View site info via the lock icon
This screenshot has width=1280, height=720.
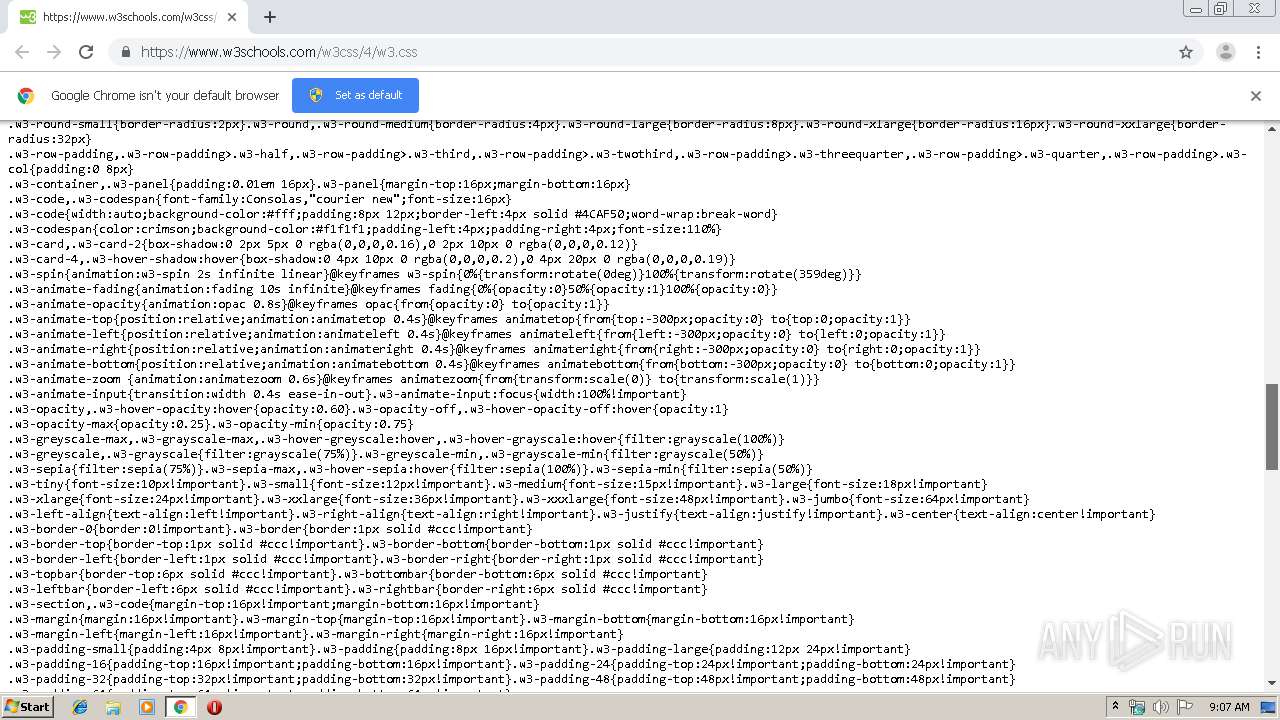(125, 52)
